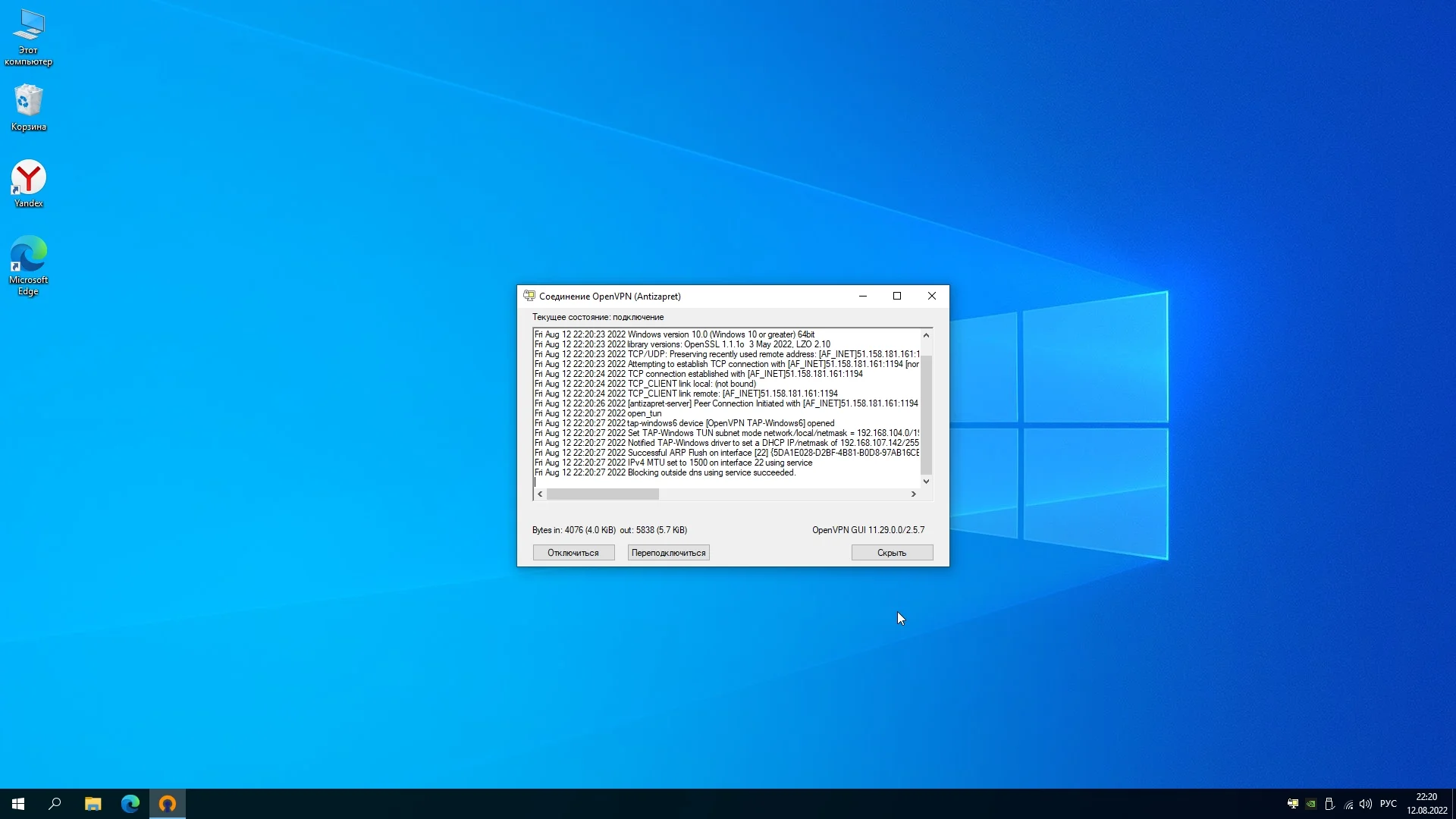The height and width of the screenshot is (819, 1456).
Task: Click the volume speaker icon
Action: pyautogui.click(x=1366, y=804)
